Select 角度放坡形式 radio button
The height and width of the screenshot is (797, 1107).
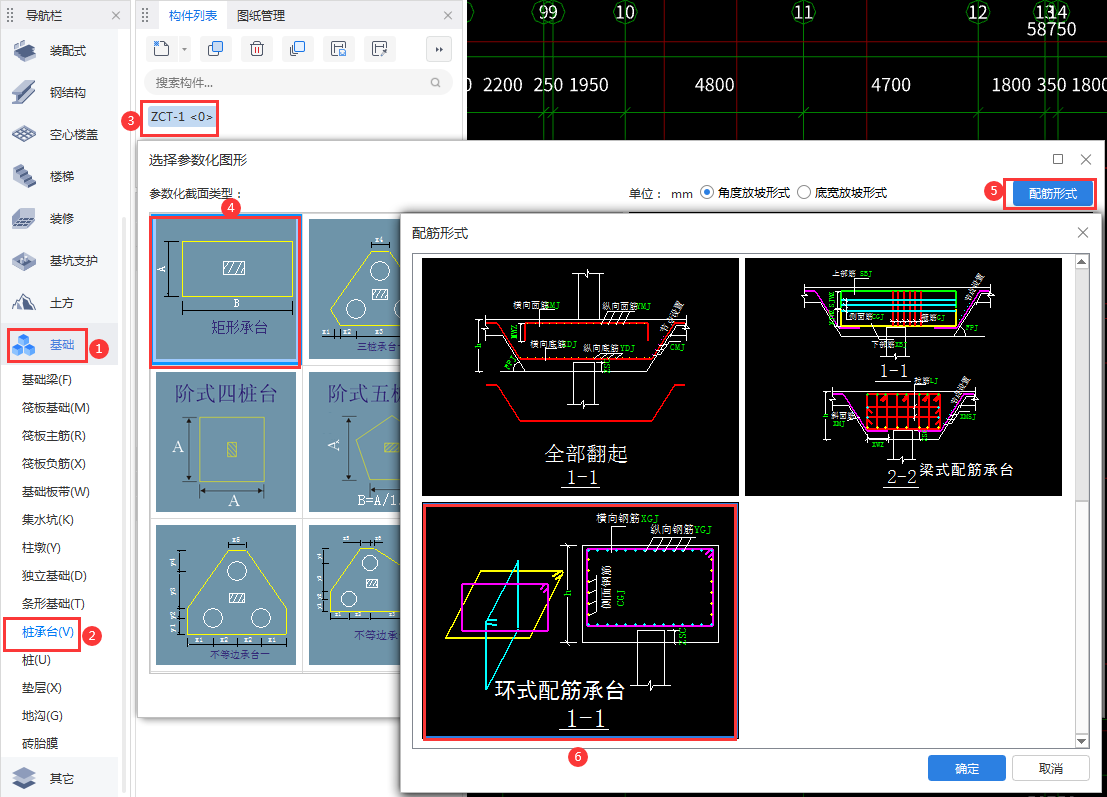pyautogui.click(x=707, y=192)
